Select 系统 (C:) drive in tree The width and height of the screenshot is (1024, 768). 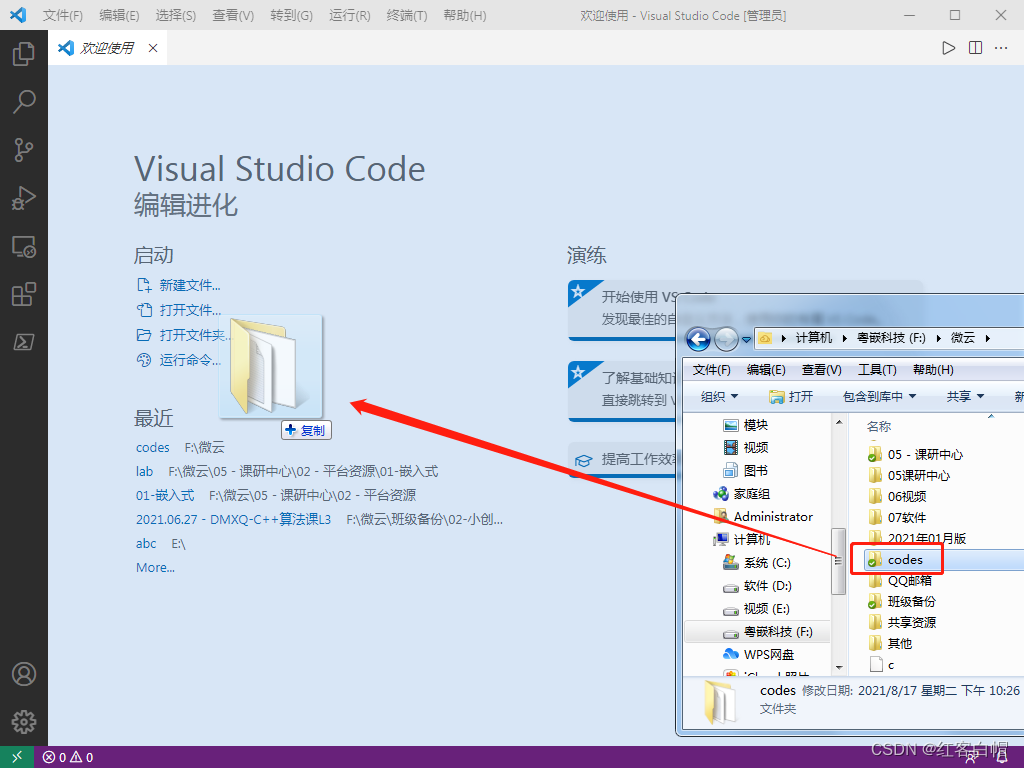[x=757, y=563]
